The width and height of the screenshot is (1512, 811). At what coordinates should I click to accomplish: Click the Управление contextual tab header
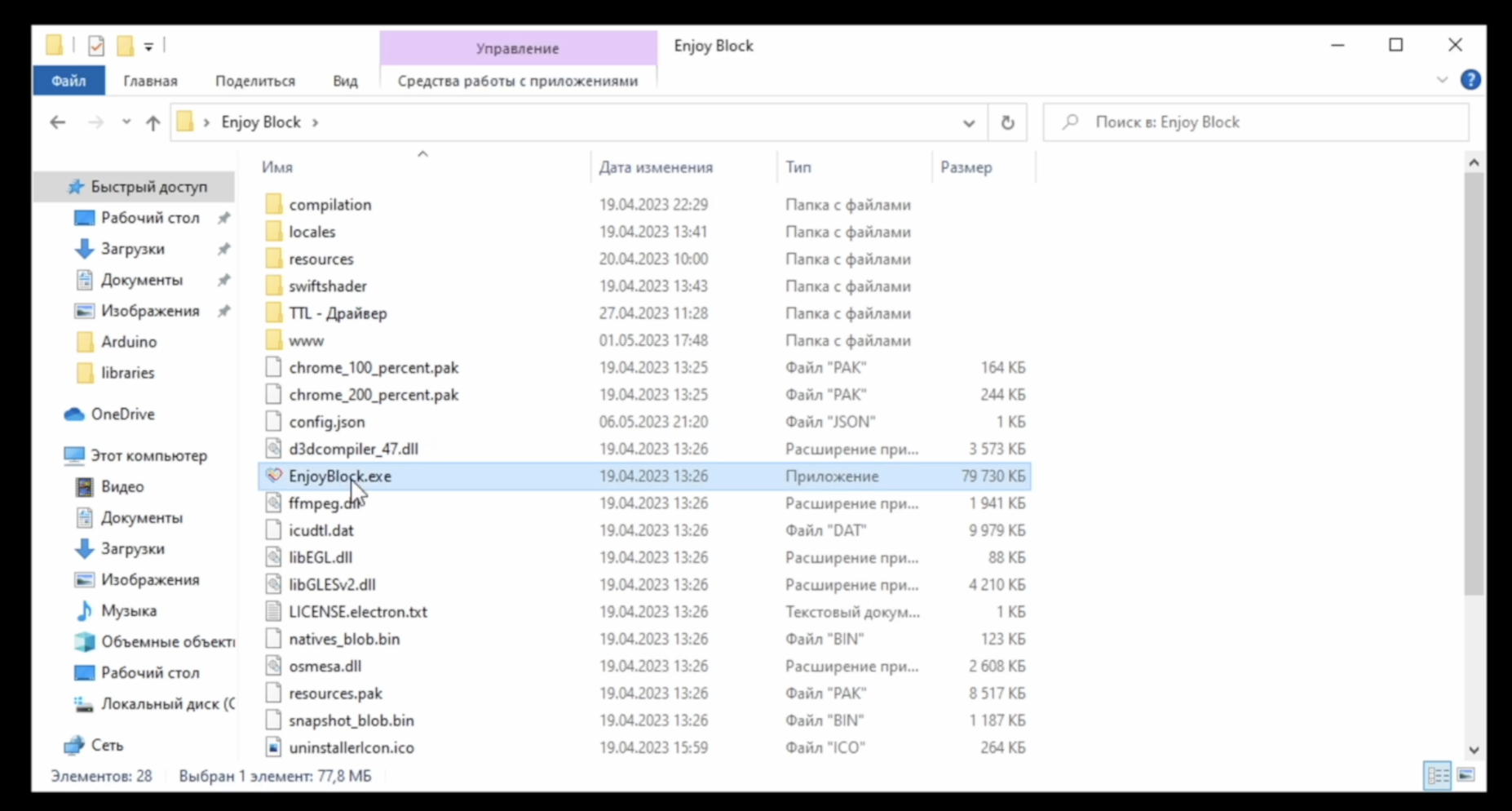pyautogui.click(x=518, y=48)
